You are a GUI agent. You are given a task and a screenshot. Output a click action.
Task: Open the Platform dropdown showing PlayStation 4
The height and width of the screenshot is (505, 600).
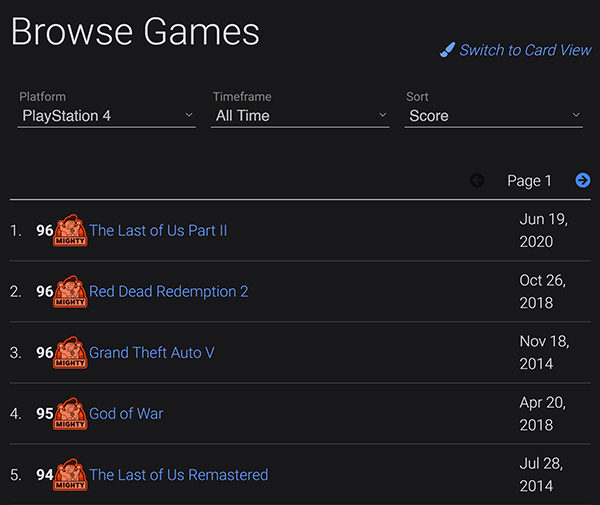click(107, 116)
